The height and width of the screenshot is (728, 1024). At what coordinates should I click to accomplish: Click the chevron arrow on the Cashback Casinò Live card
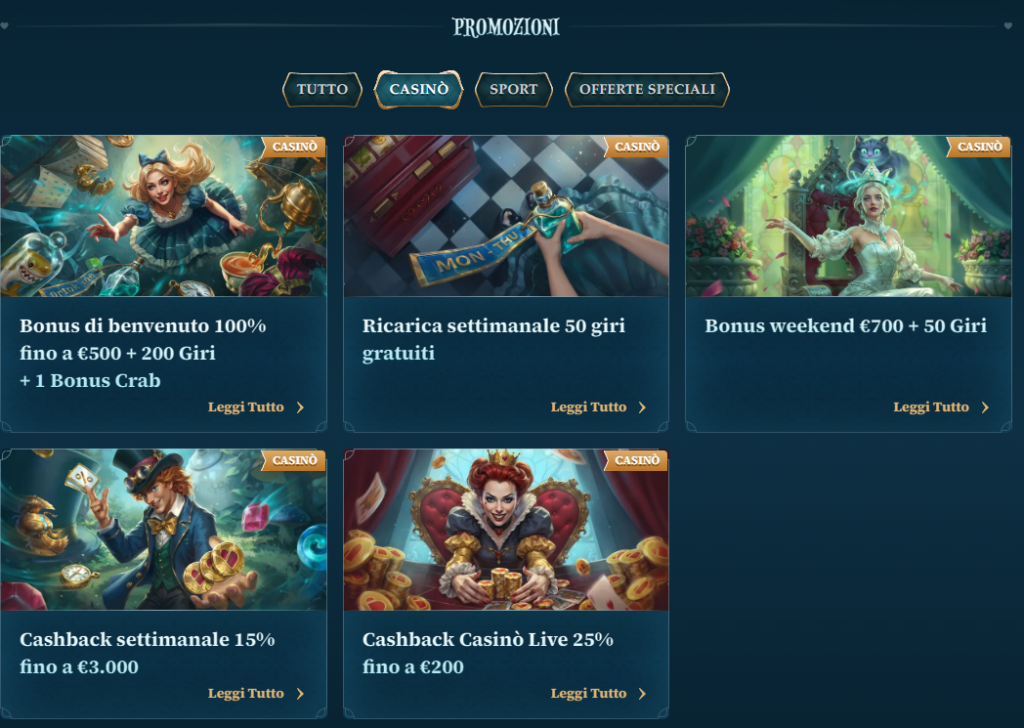pyautogui.click(x=643, y=693)
